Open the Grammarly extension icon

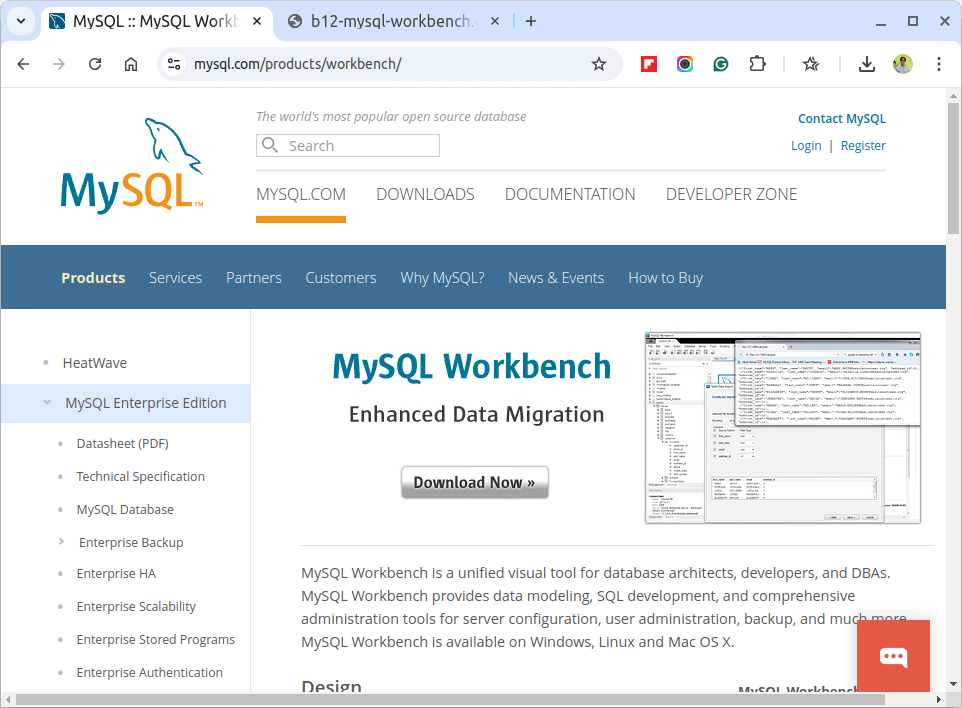pyautogui.click(x=721, y=64)
